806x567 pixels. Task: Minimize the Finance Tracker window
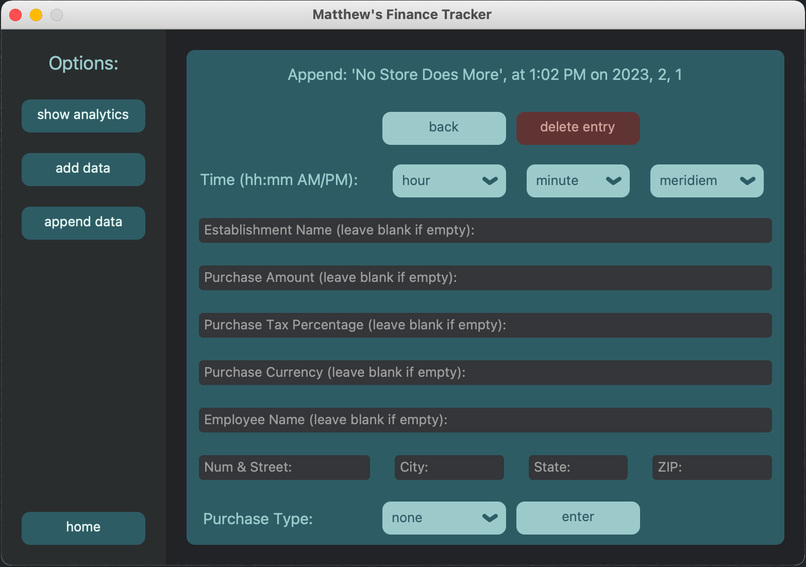(x=36, y=15)
